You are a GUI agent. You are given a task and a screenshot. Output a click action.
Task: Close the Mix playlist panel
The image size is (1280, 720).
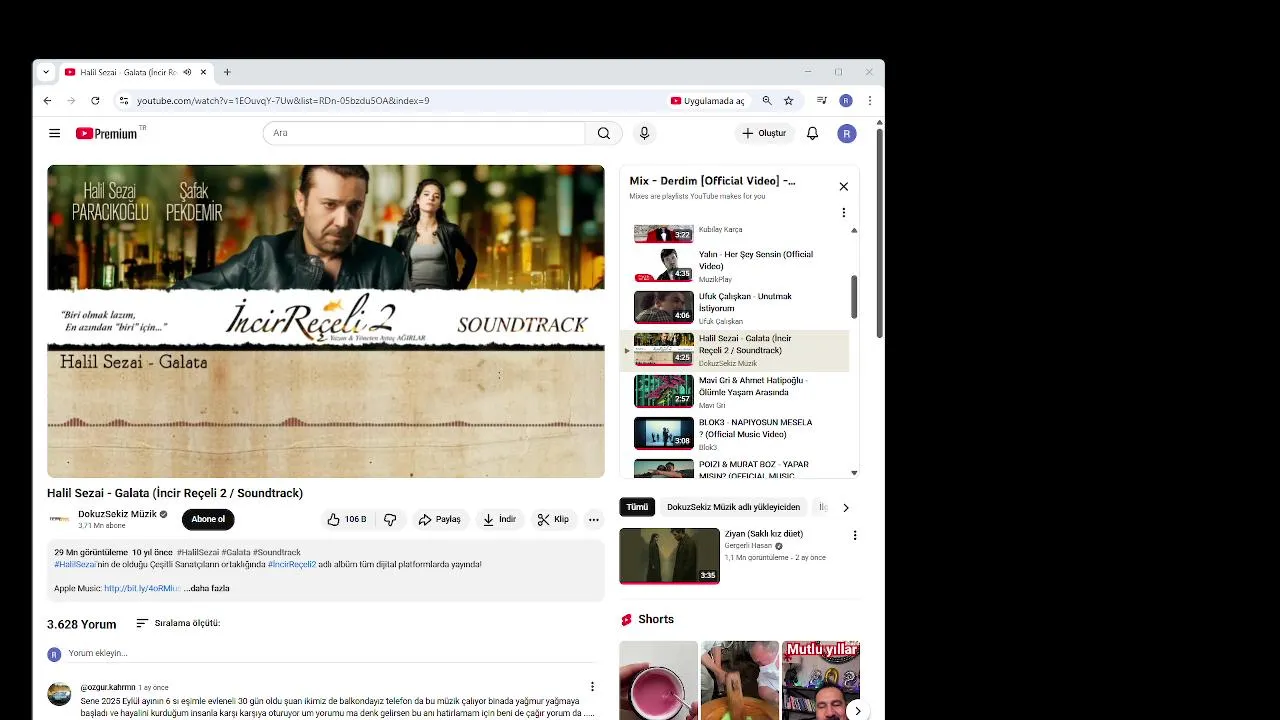[x=843, y=186]
